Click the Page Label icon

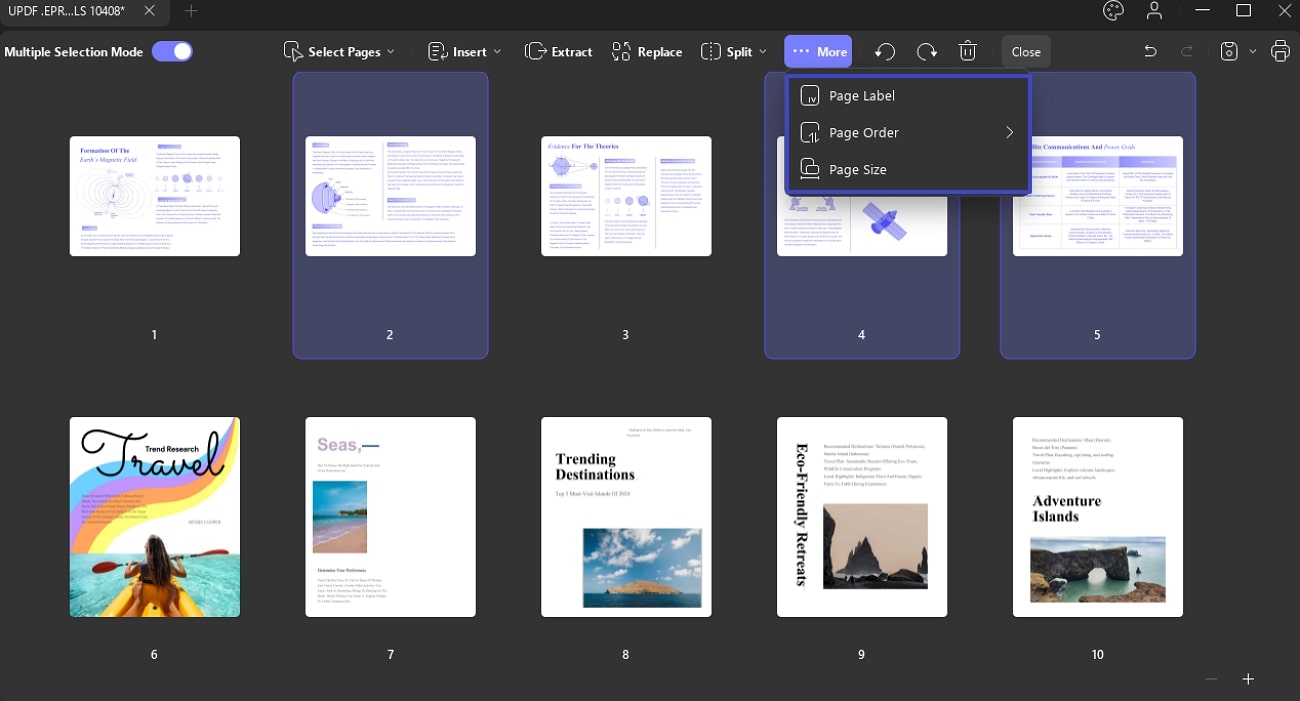(810, 96)
